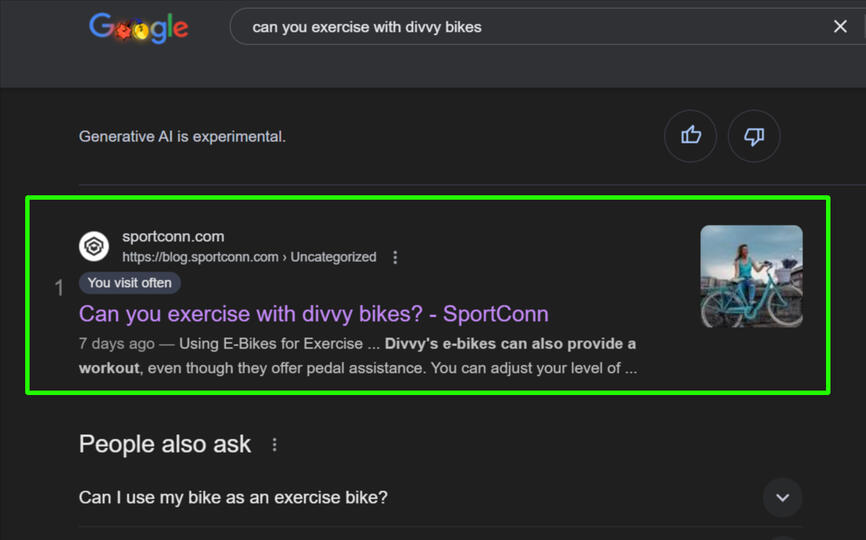The width and height of the screenshot is (866, 540).
Task: Expand "Can I use my bike" chevron
Action: (x=782, y=497)
